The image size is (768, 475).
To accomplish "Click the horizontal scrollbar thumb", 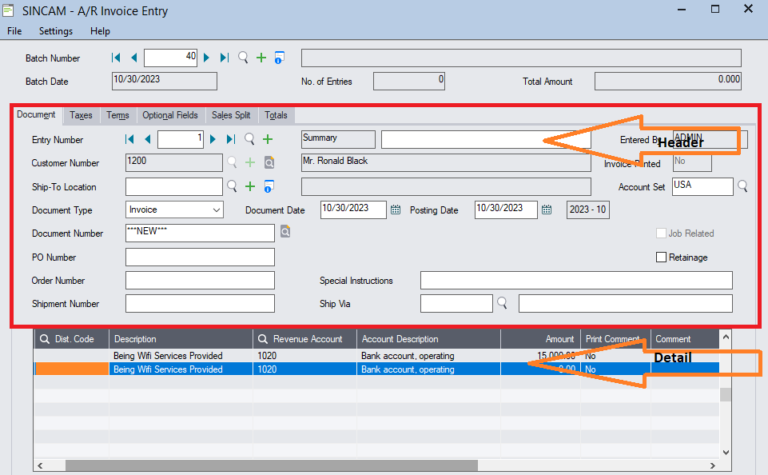I will point(271,465).
